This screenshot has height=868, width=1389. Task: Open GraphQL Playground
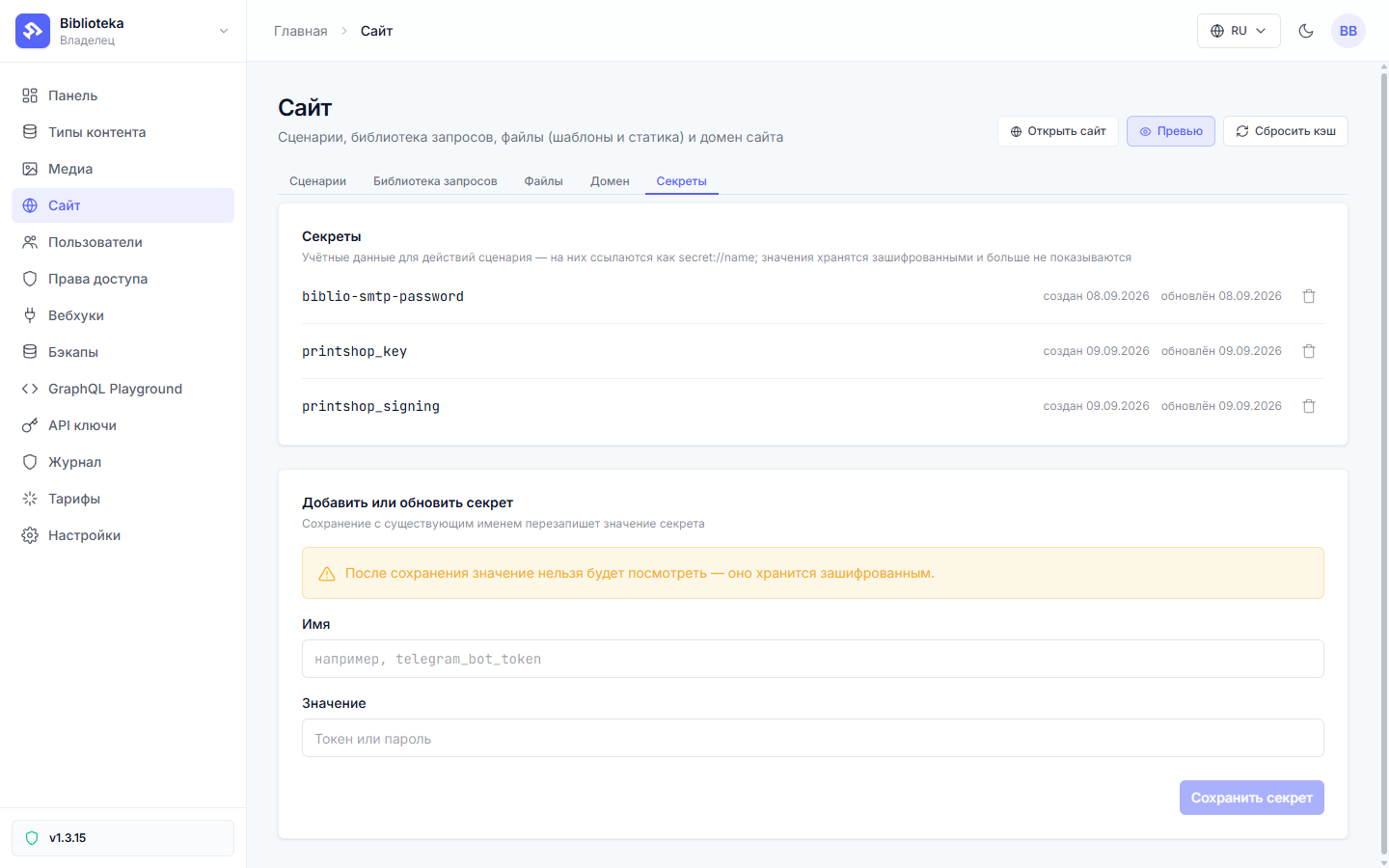pos(123,389)
